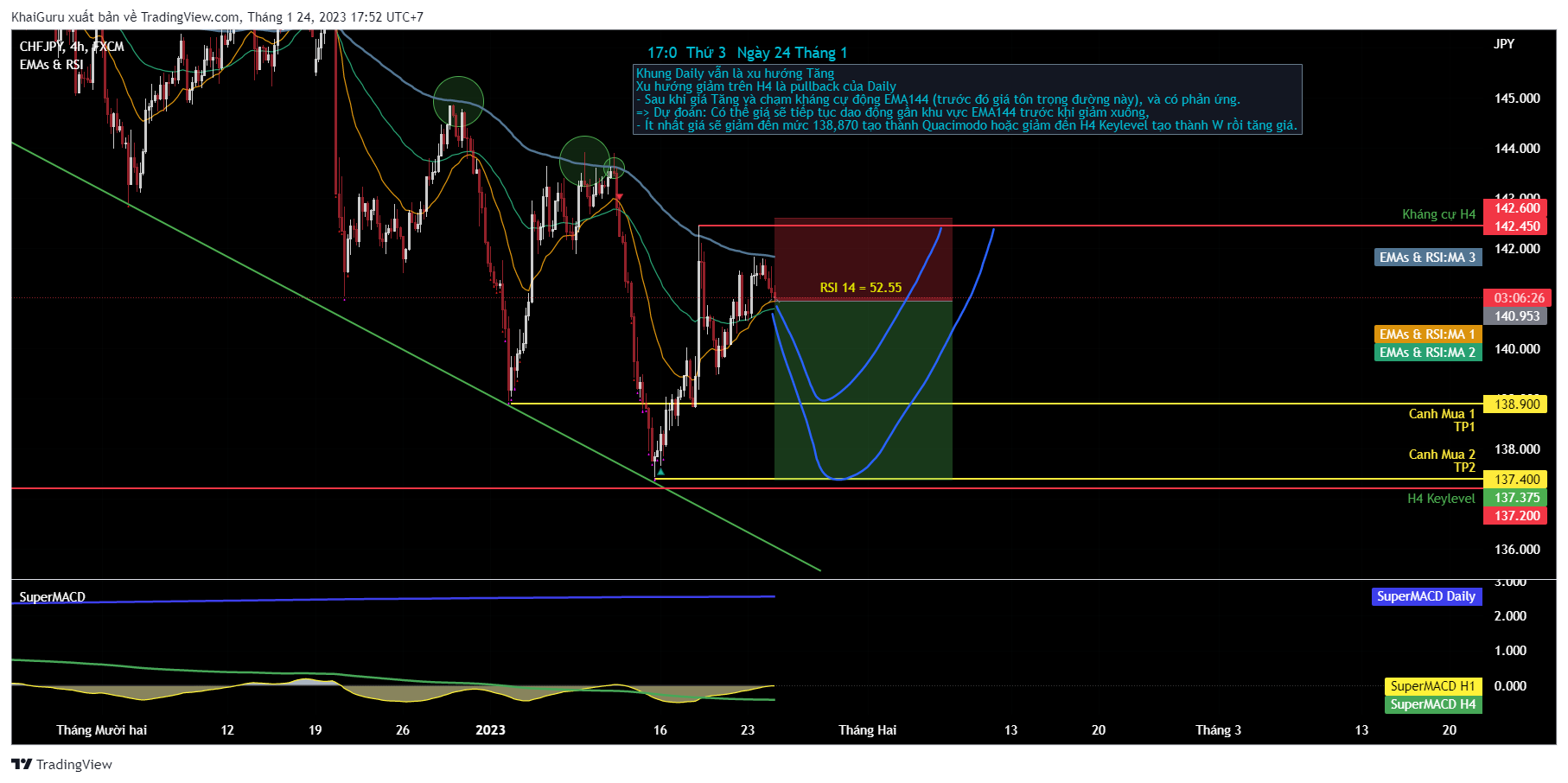Screen dimensions: 1568x783
Task: Click the green profit zone of short position
Action: [863, 389]
